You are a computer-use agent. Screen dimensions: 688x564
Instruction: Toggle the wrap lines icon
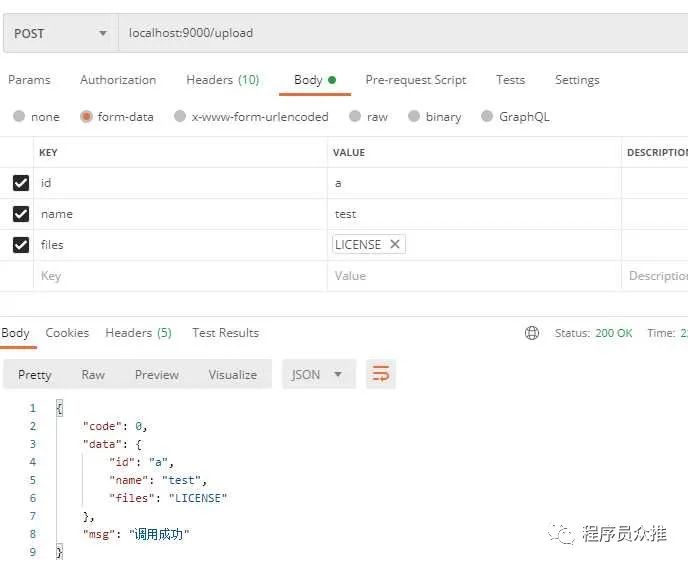click(380, 374)
